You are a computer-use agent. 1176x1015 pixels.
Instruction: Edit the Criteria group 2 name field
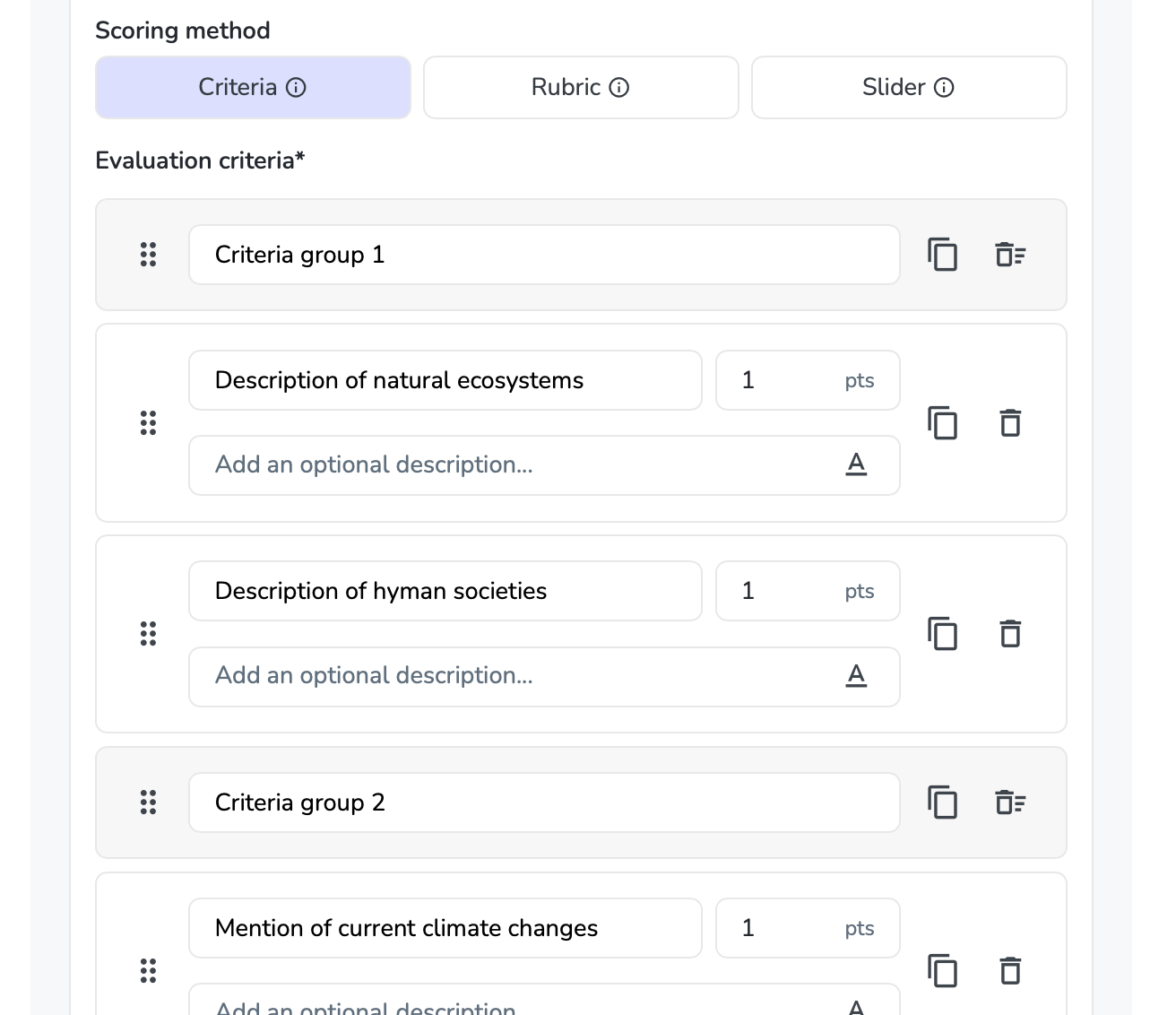(x=544, y=802)
